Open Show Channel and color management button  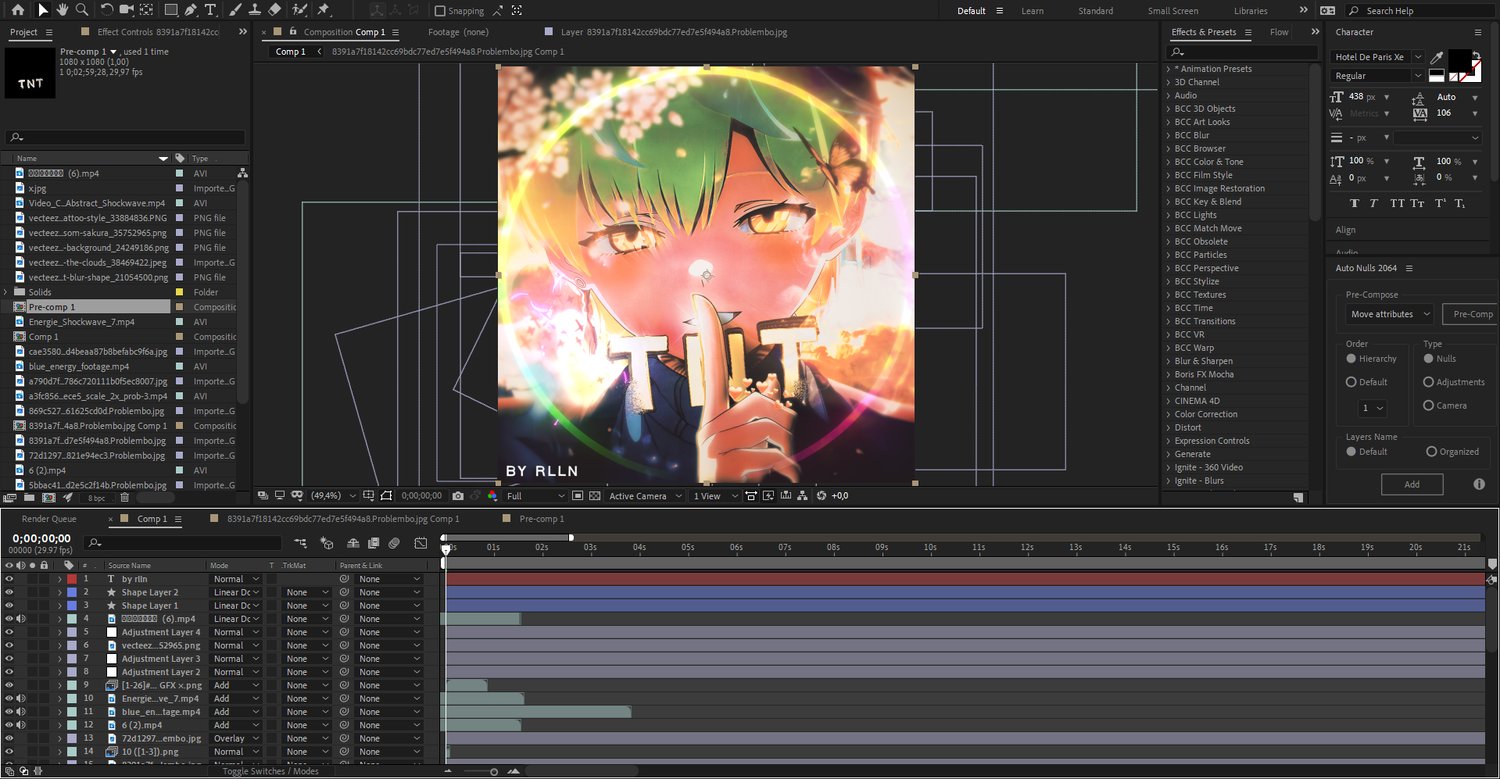pyautogui.click(x=492, y=496)
